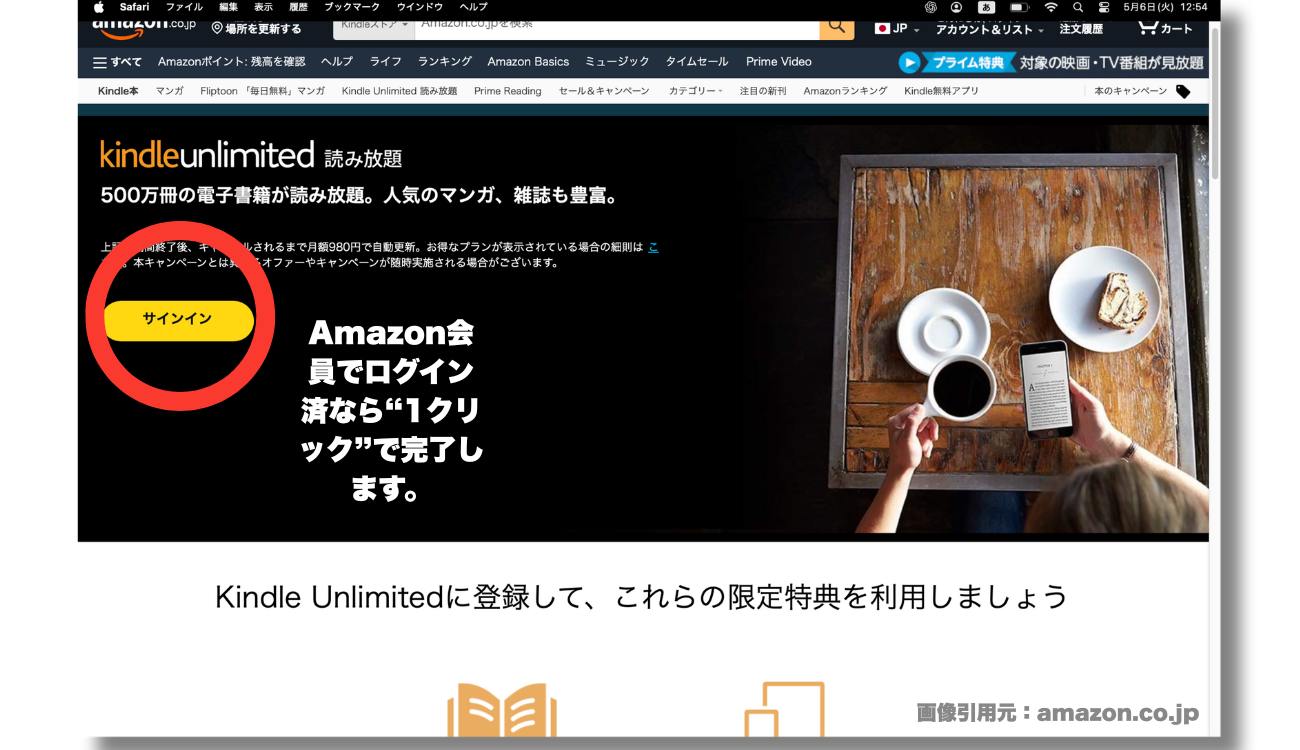Screen dimensions: 1300x750
Task: Click the Prime play button icon
Action: (x=909, y=62)
